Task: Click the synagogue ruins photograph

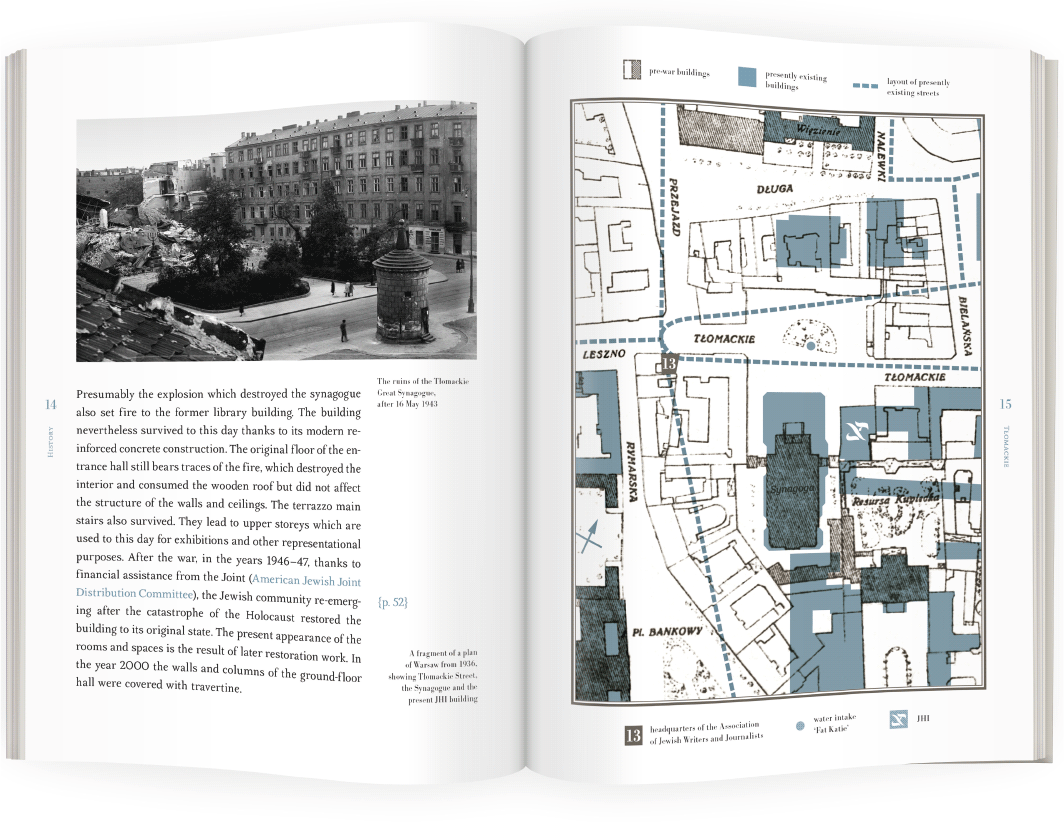Action: point(276,232)
